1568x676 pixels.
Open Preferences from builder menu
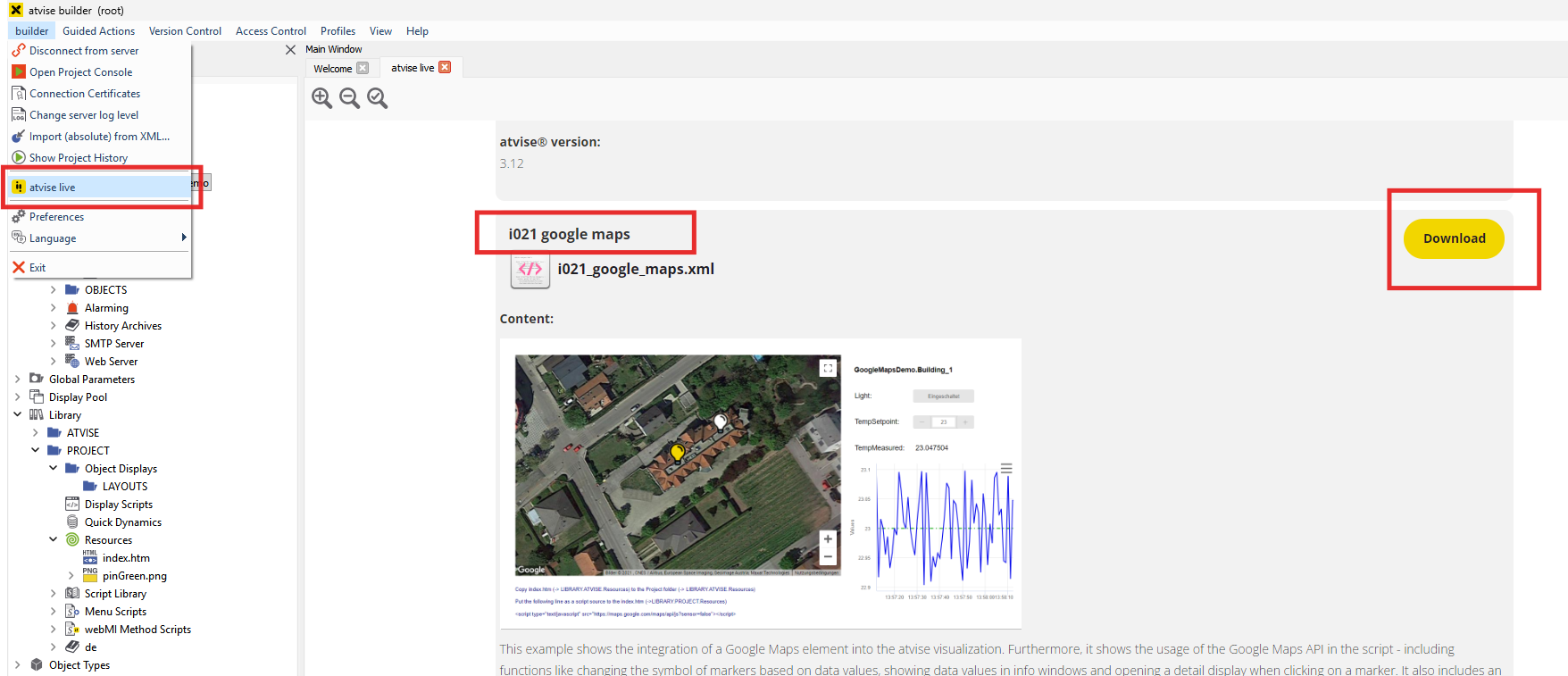99,217
